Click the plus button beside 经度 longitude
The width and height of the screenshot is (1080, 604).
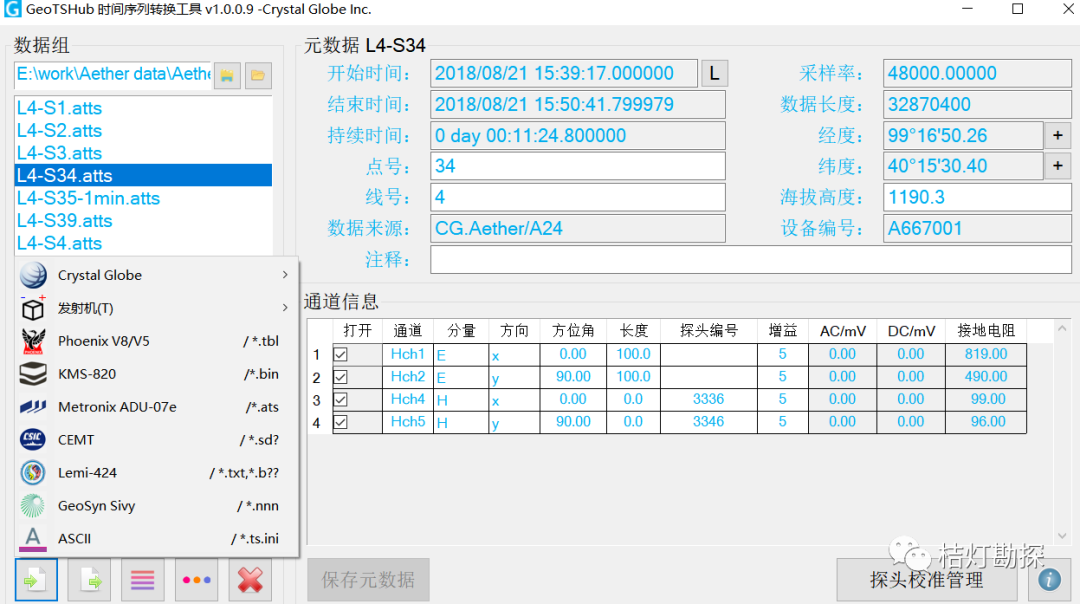pos(1058,136)
